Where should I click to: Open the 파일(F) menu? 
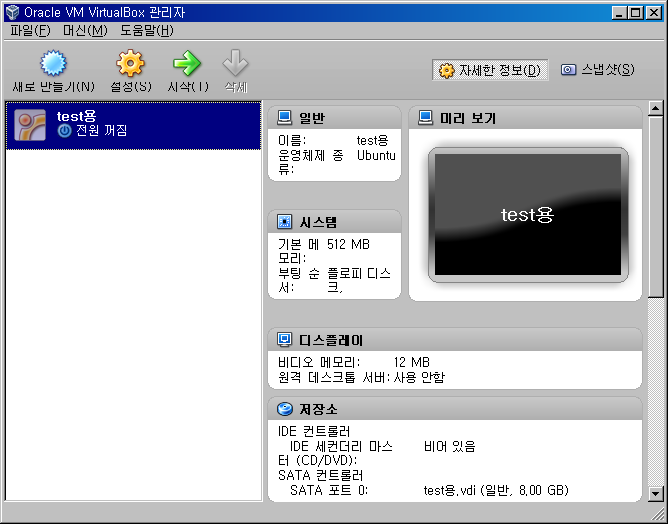point(30,30)
